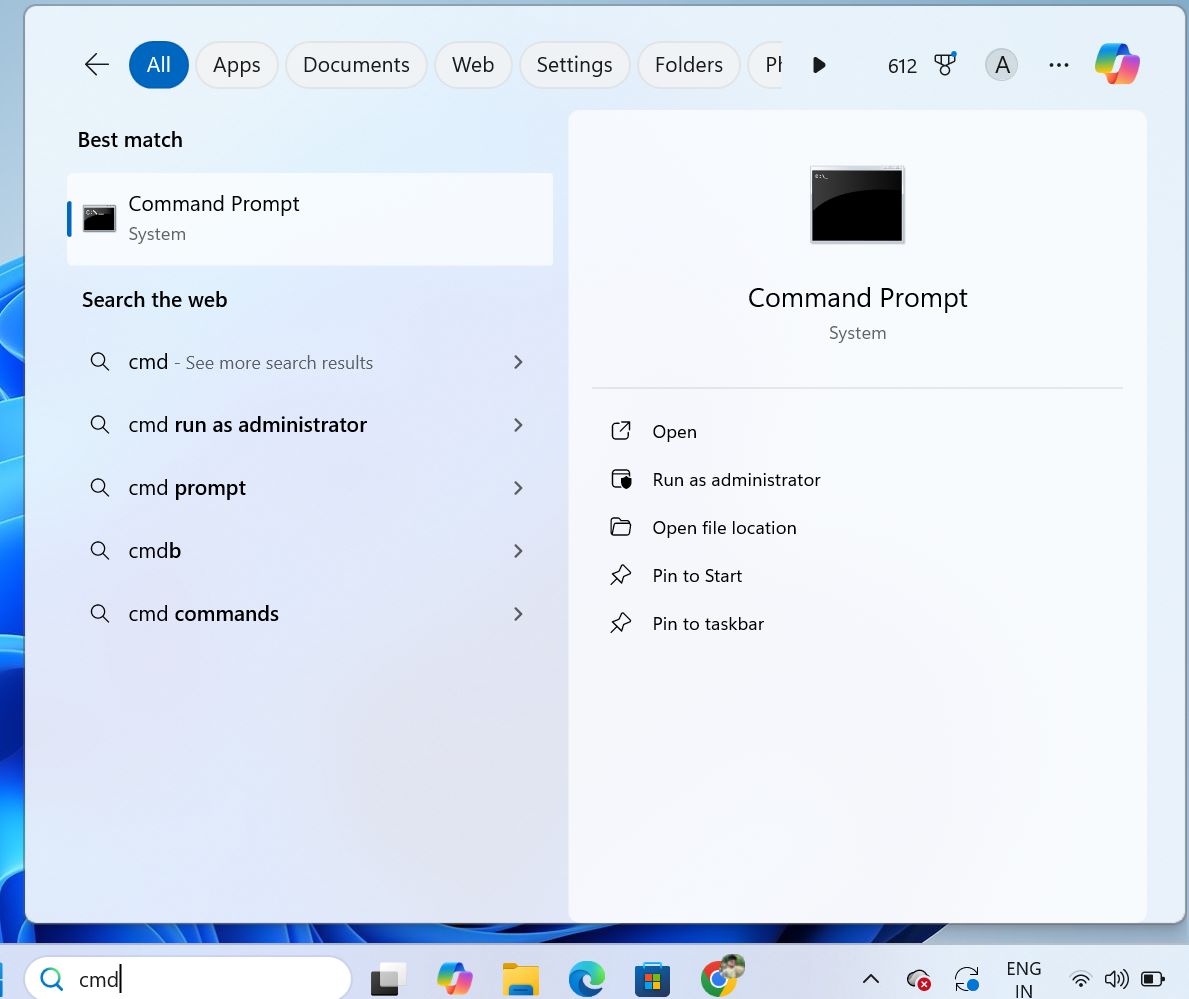Screen dimensions: 1189x999
Task: Click the Microsoft Edge taskbar icon
Action: coord(586,978)
